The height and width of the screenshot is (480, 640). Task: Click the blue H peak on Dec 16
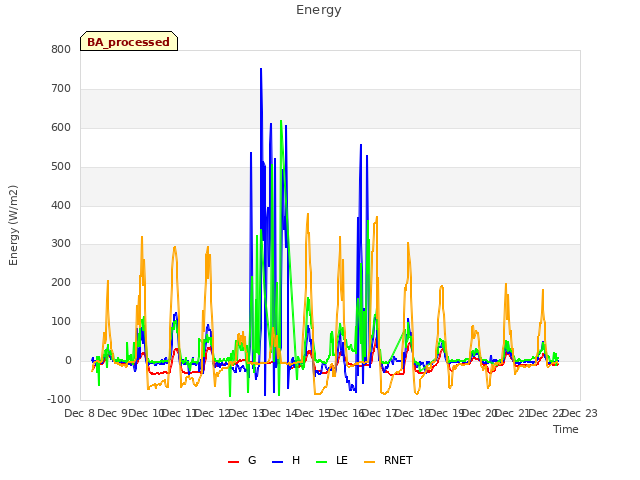point(361,145)
